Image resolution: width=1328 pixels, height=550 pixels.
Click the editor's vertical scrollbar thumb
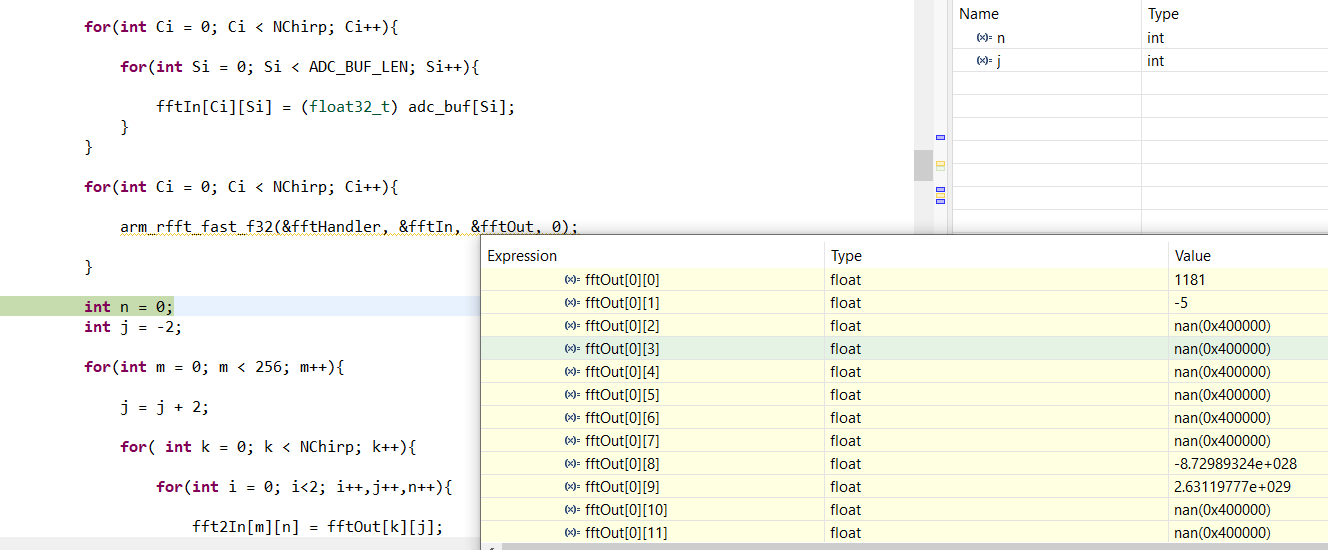(x=923, y=165)
